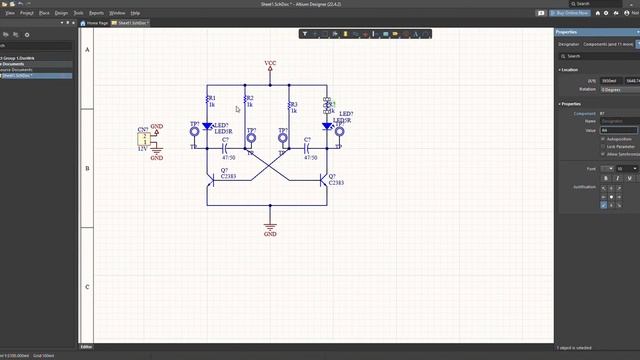Click the Buy Online Now button

tap(570, 13)
